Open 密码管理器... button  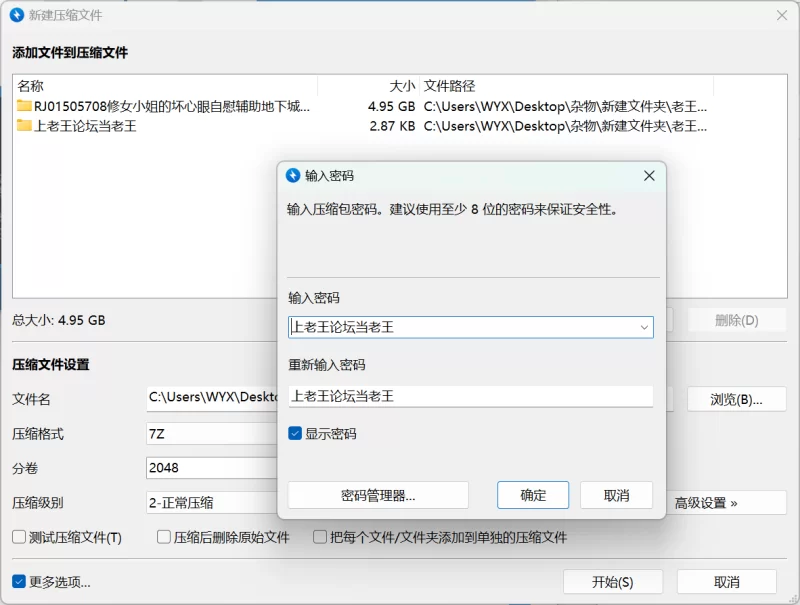(378, 495)
